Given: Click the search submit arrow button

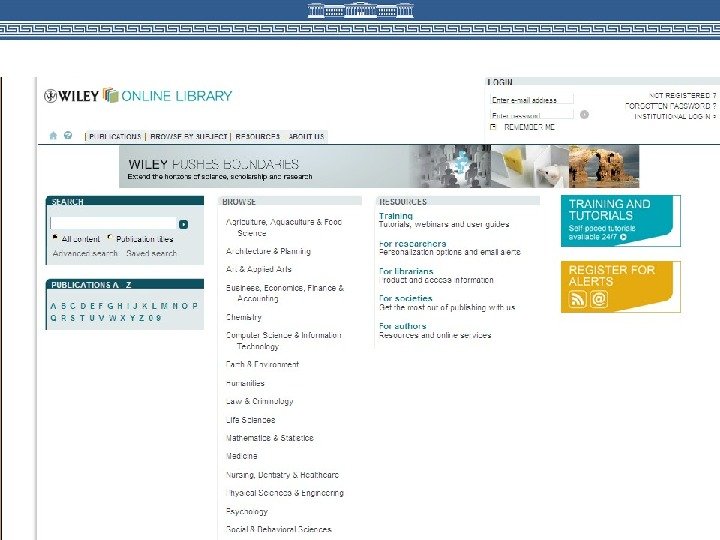Looking at the screenshot, I should (183, 224).
